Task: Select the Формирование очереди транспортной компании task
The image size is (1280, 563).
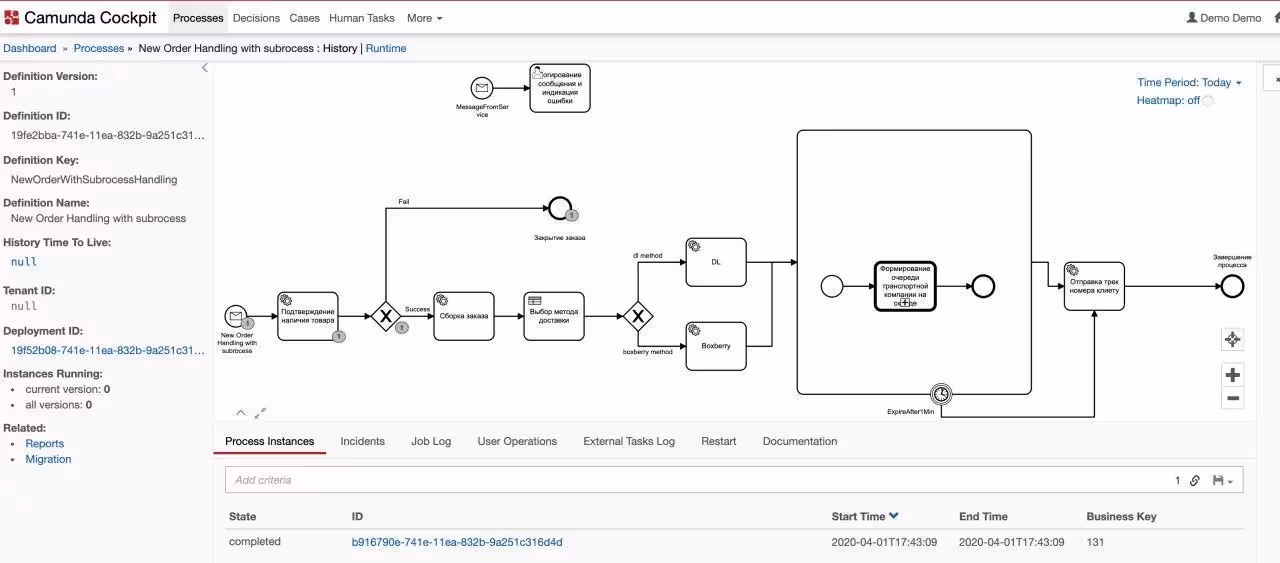Action: (905, 287)
